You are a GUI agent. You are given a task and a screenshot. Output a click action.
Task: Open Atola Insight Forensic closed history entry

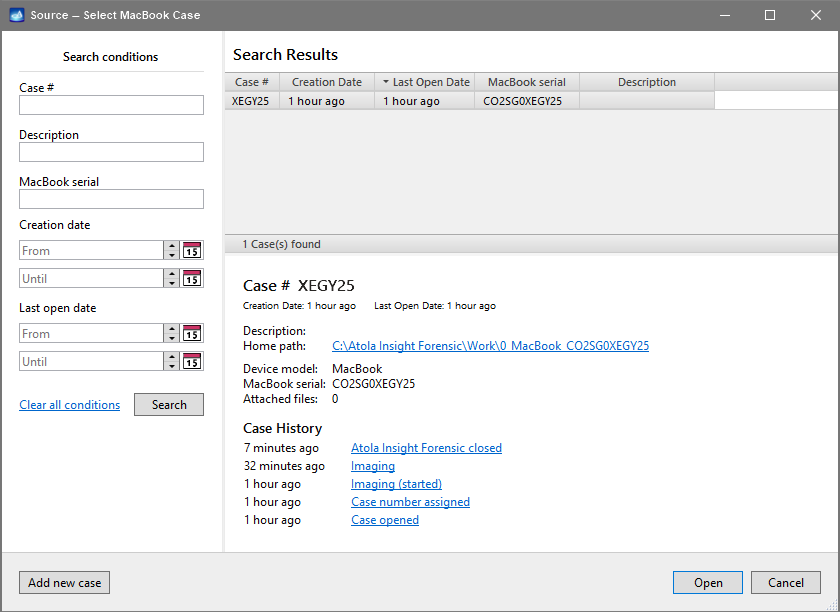[426, 448]
